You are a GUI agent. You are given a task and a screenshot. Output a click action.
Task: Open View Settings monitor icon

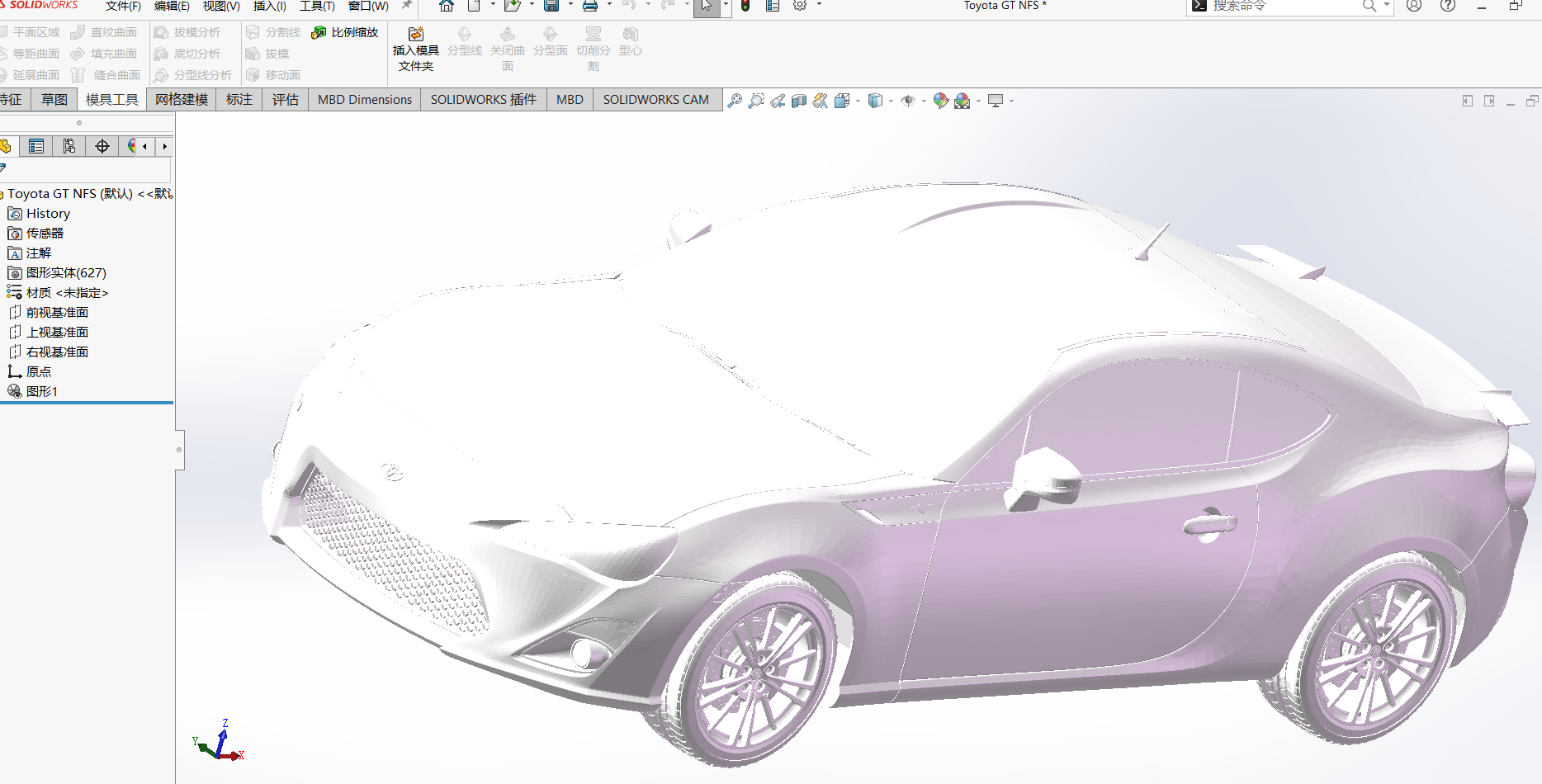(996, 101)
